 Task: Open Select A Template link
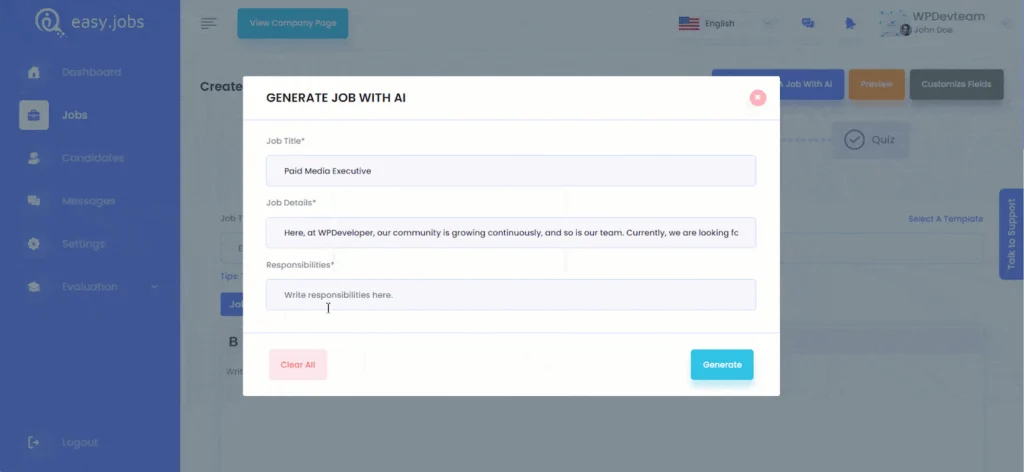pos(945,219)
